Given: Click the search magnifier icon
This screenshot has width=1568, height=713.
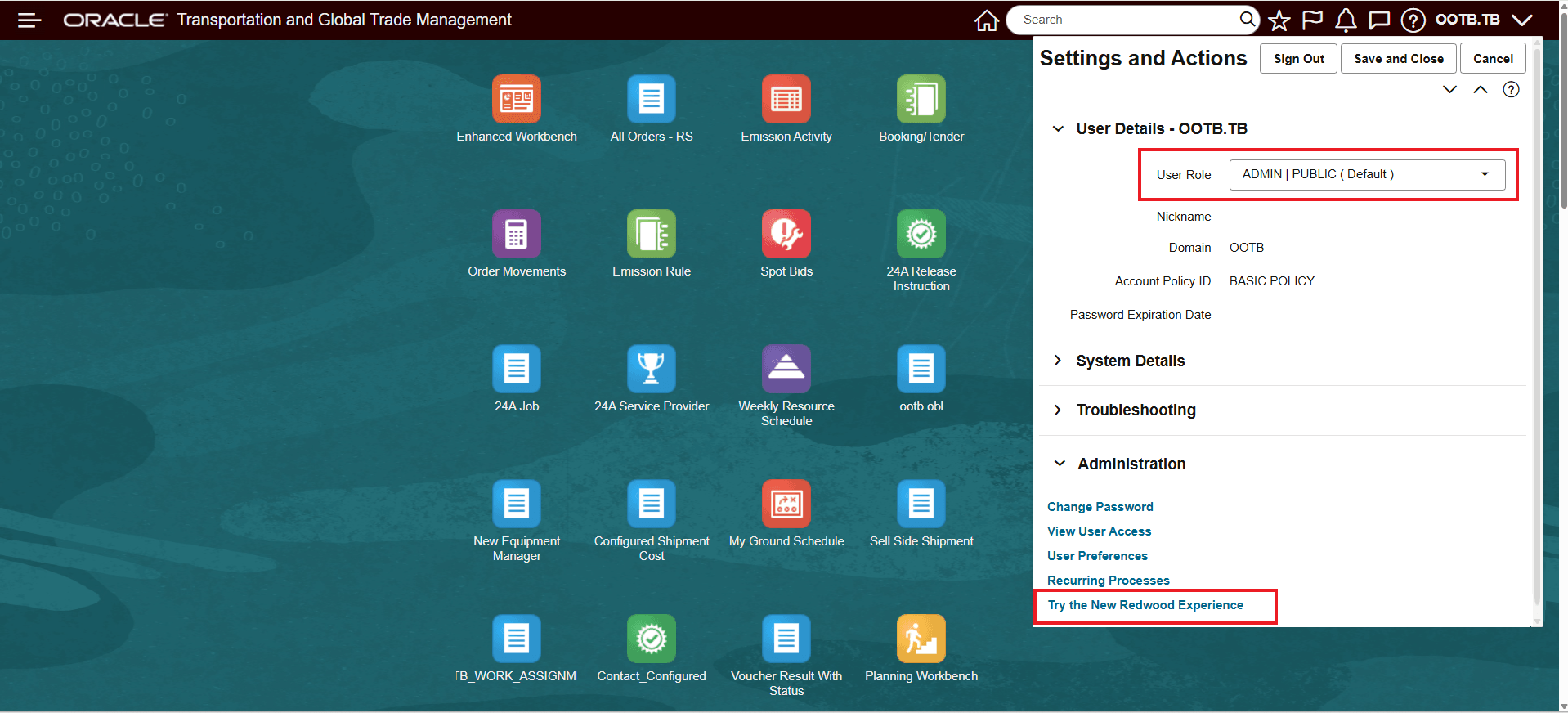Looking at the screenshot, I should coord(1247,19).
